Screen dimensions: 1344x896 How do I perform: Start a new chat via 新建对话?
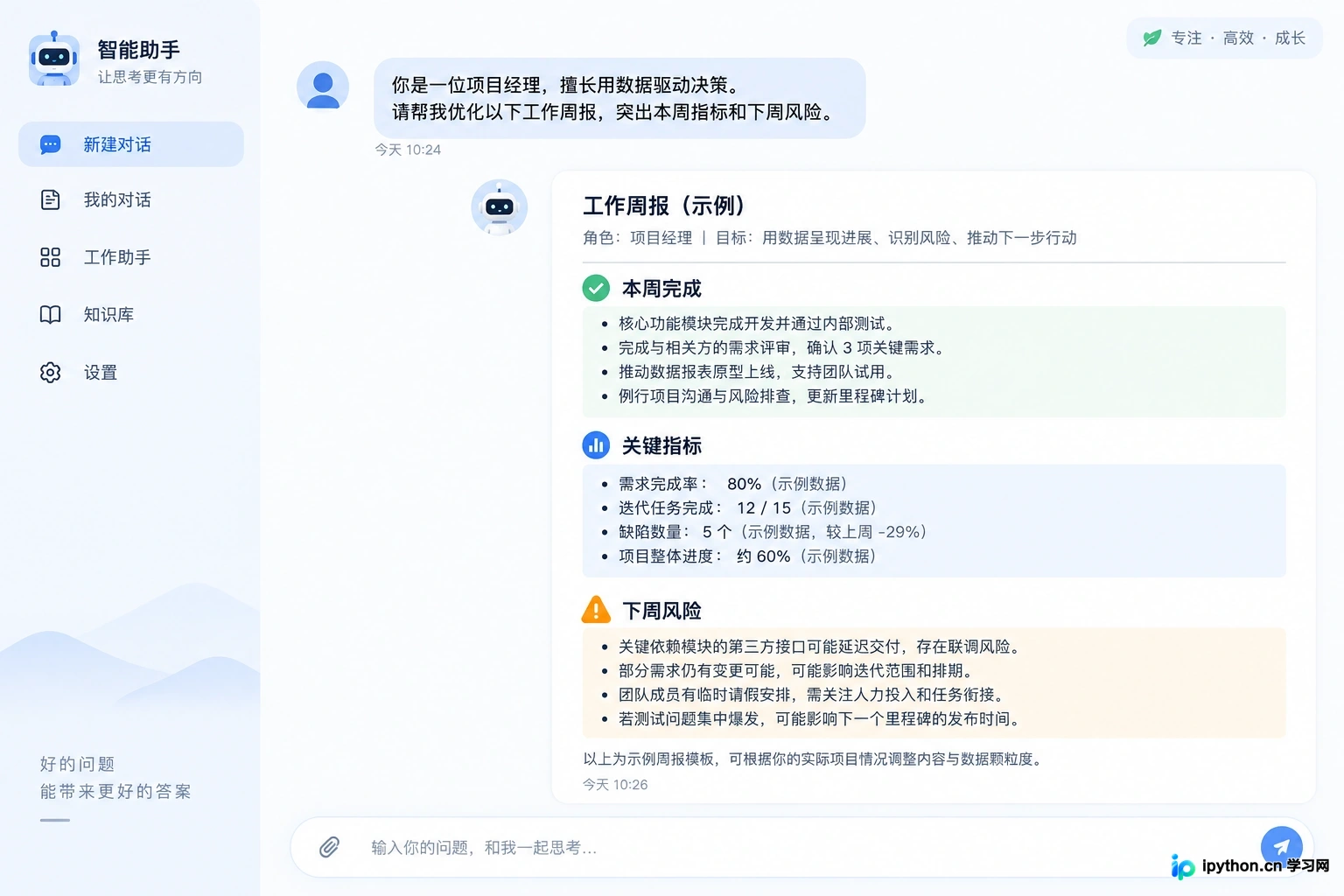point(131,144)
